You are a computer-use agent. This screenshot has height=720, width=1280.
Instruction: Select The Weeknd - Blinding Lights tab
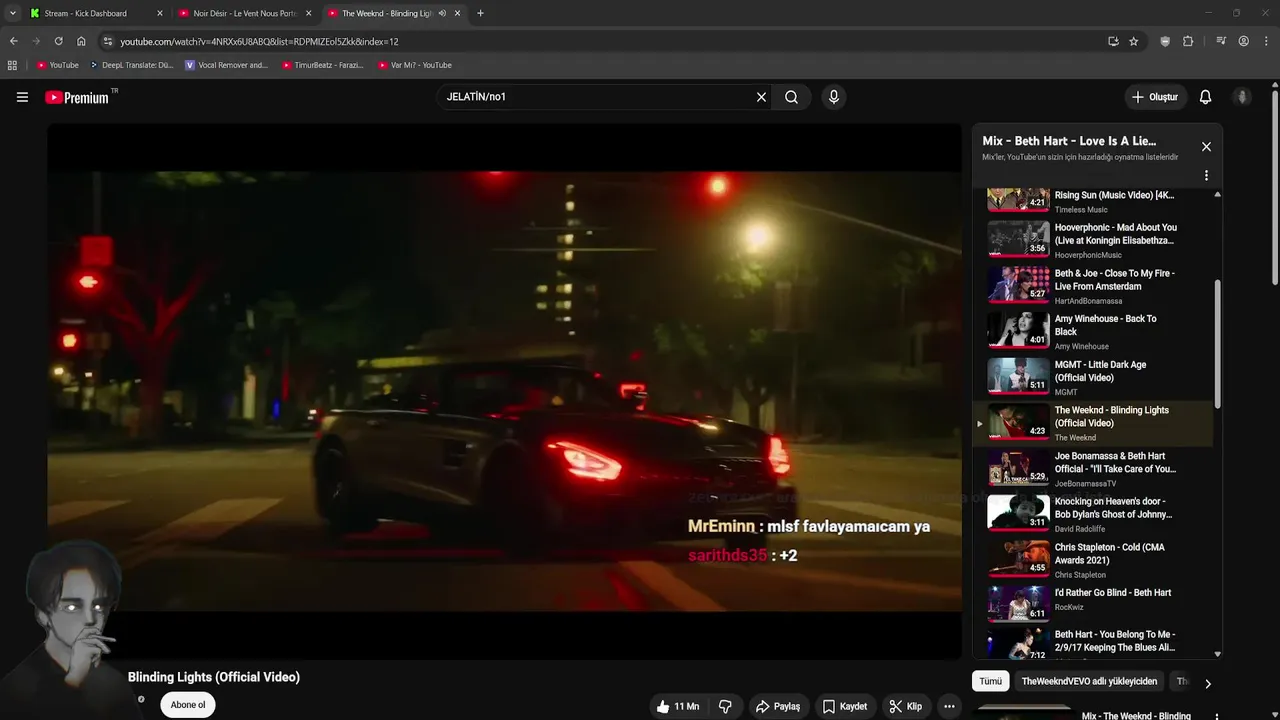point(395,13)
